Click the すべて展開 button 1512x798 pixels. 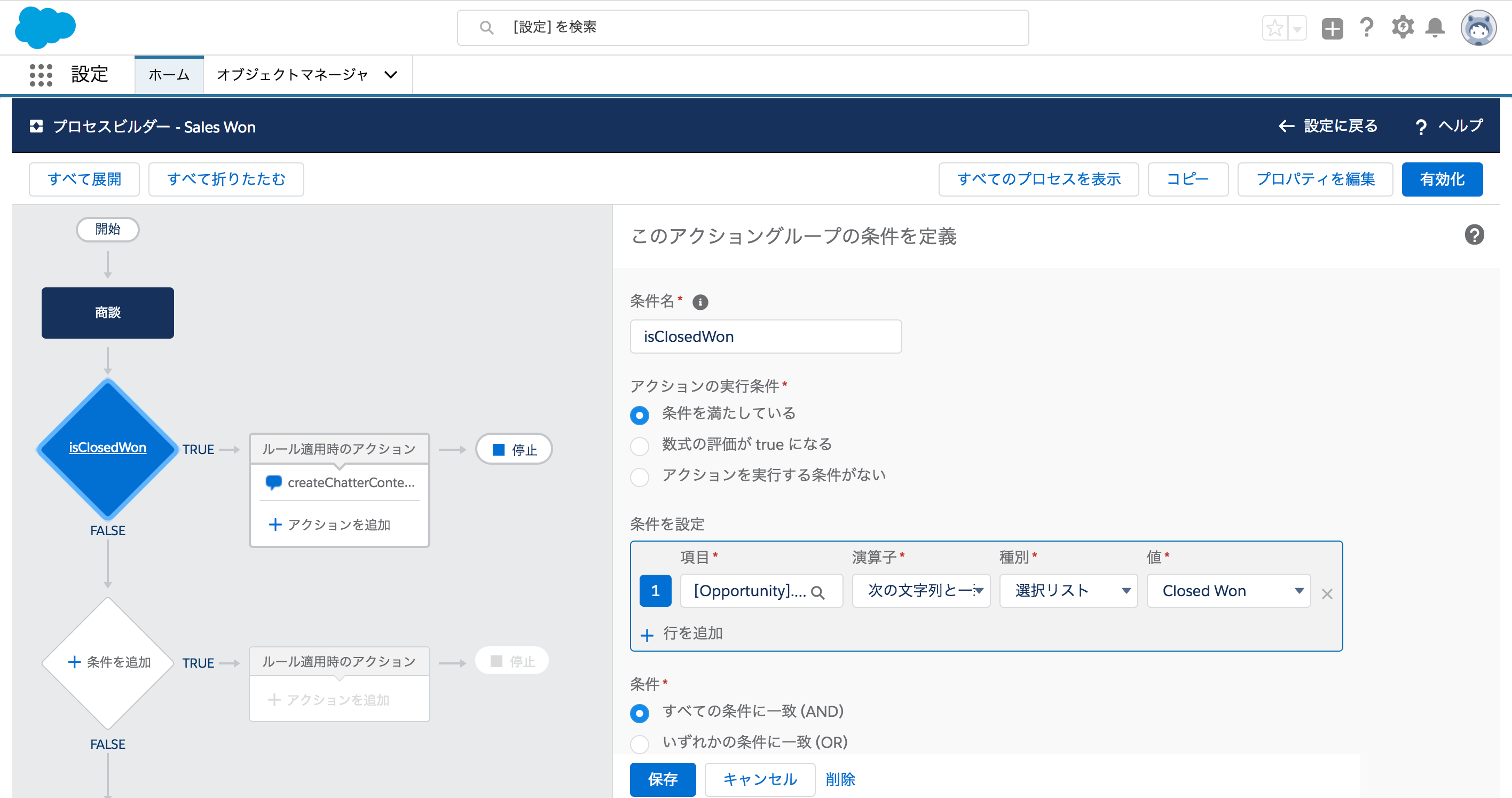pos(84,179)
